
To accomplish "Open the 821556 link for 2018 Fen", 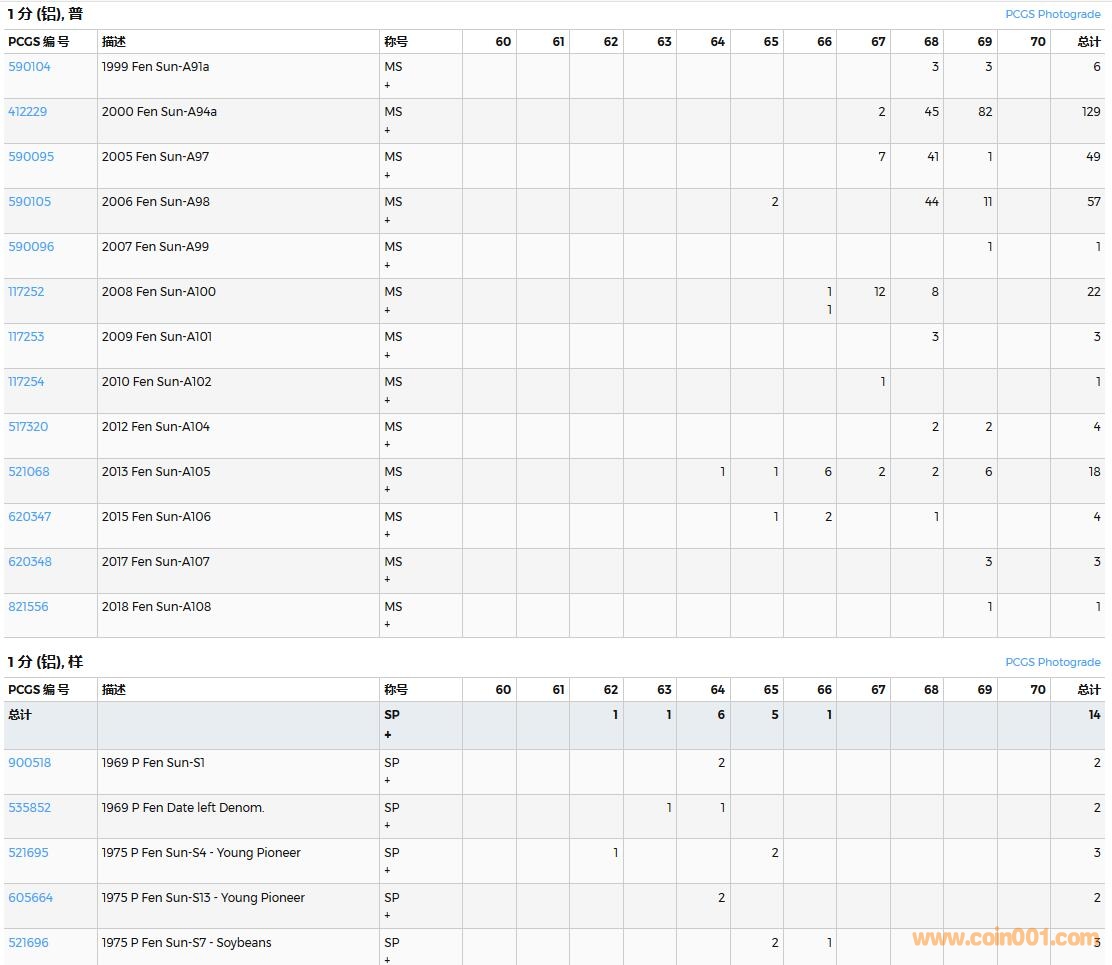I will click(x=28, y=607).
